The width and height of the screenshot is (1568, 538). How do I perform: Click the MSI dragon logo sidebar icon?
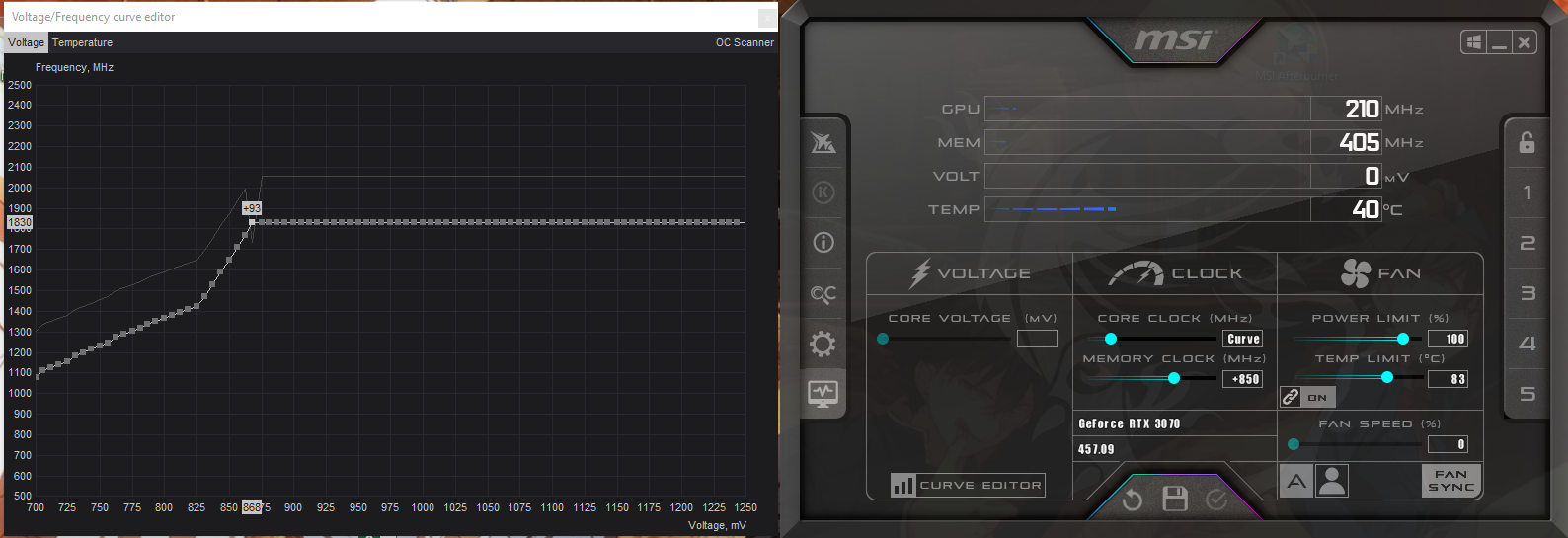(x=823, y=143)
